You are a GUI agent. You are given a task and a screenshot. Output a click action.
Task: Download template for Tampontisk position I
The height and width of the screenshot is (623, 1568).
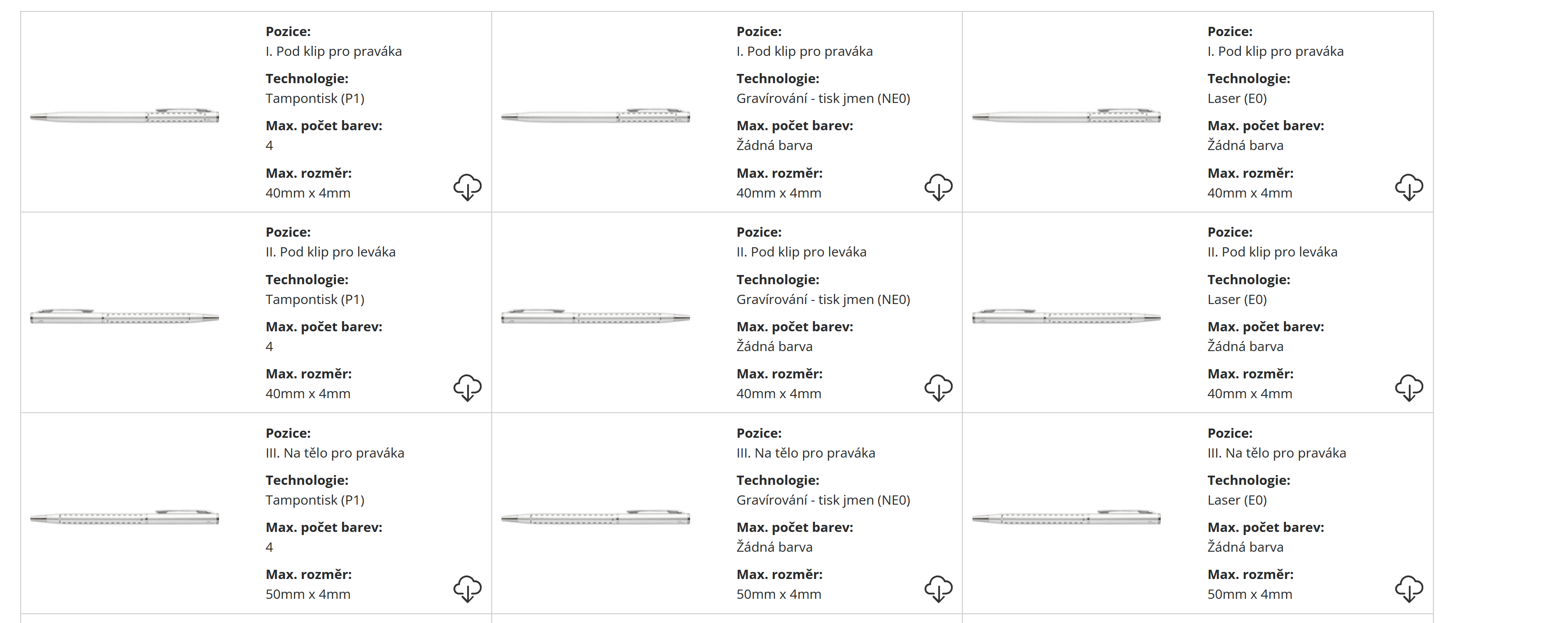[467, 187]
